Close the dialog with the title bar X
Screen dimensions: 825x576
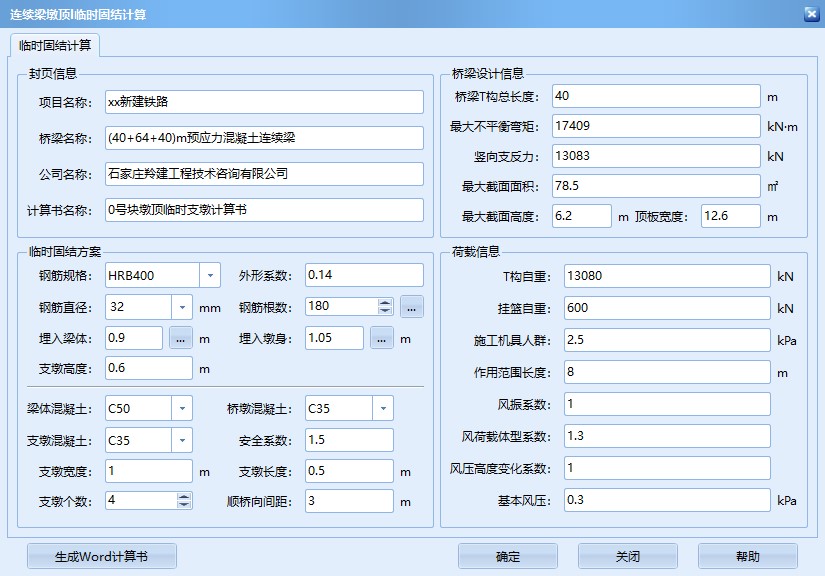(811, 14)
